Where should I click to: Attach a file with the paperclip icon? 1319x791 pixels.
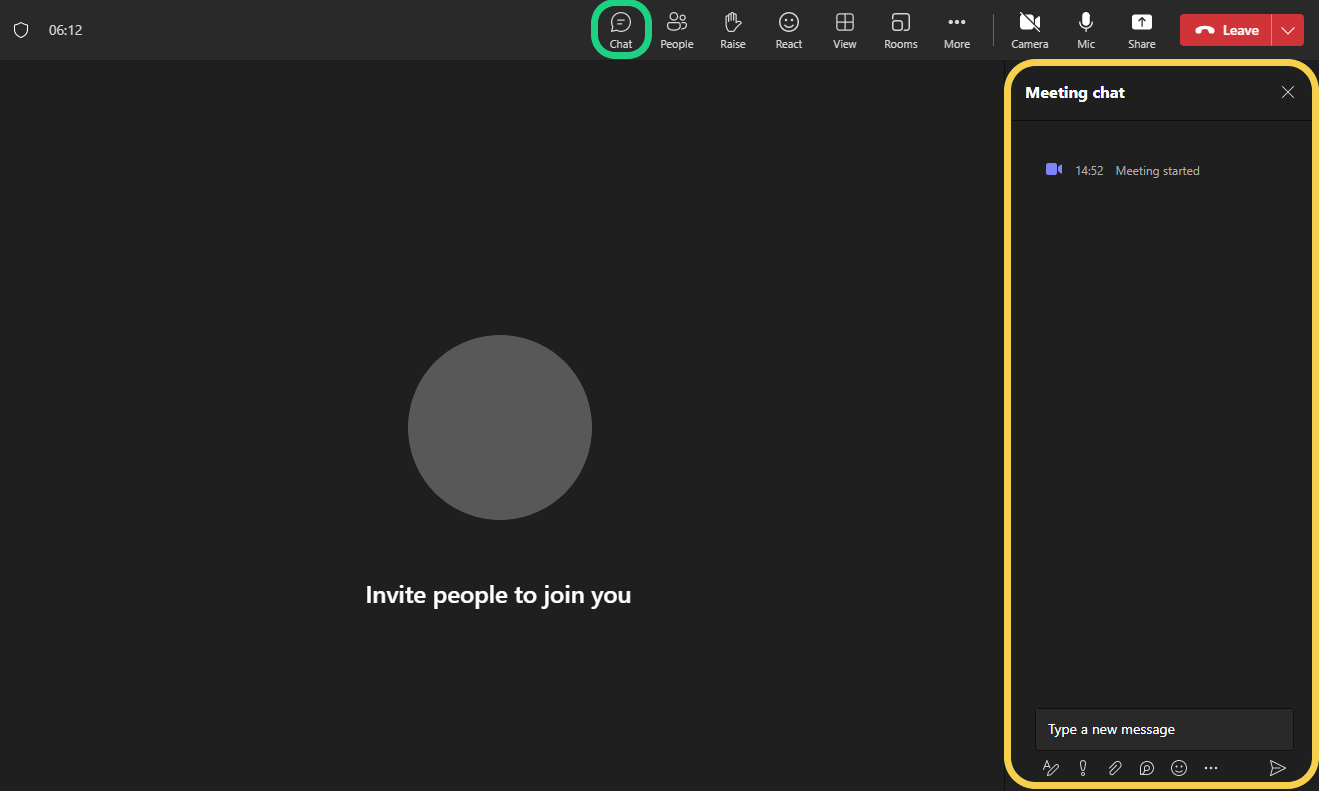[1115, 768]
